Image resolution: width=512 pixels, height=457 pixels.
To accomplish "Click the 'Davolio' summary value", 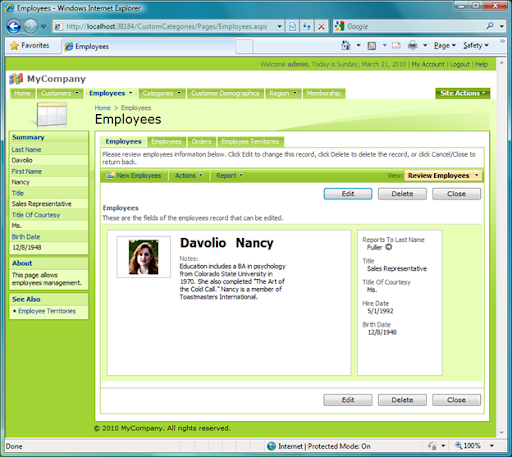I will (22, 160).
